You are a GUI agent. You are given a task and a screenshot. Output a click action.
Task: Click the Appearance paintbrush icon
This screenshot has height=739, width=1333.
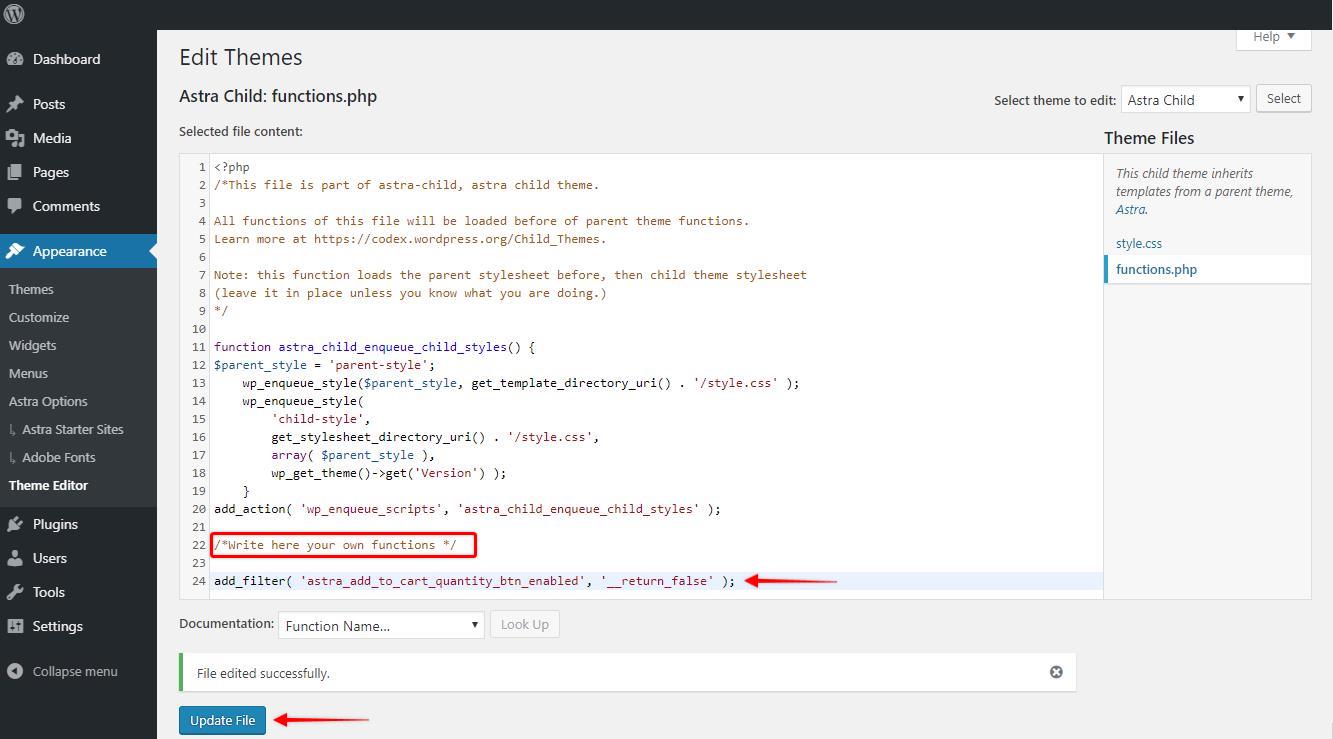pos(15,251)
